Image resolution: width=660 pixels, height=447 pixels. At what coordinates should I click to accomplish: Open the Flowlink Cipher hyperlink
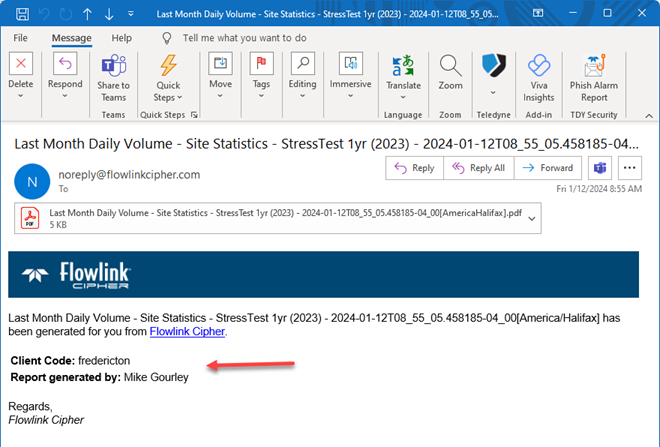[x=187, y=331]
